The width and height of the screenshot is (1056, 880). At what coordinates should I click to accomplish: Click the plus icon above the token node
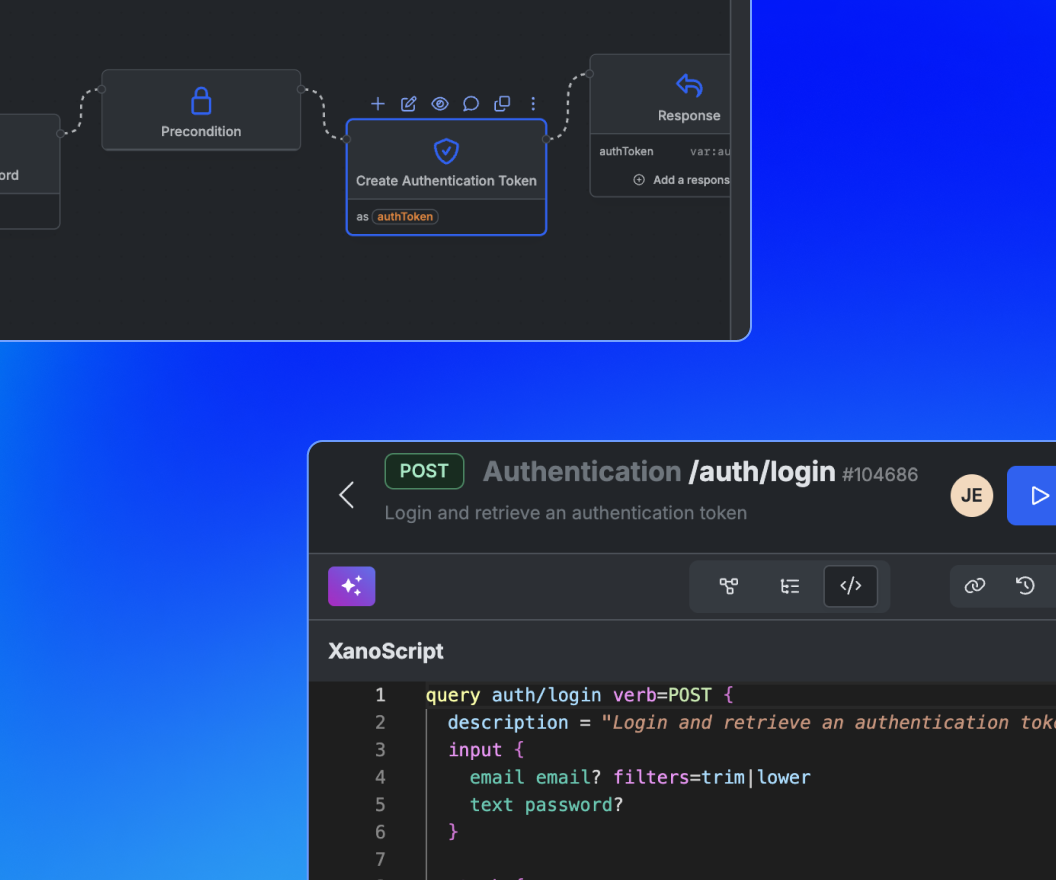[x=378, y=104]
